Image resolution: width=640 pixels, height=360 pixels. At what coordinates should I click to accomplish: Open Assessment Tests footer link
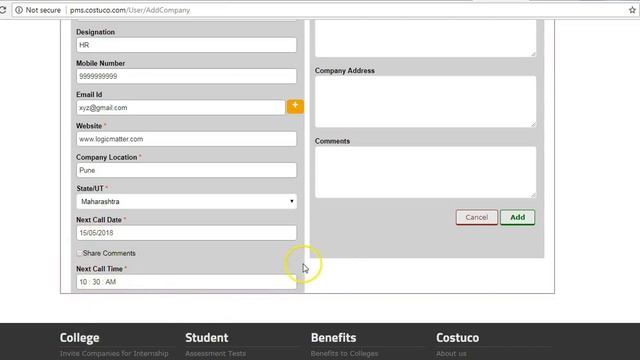point(216,353)
